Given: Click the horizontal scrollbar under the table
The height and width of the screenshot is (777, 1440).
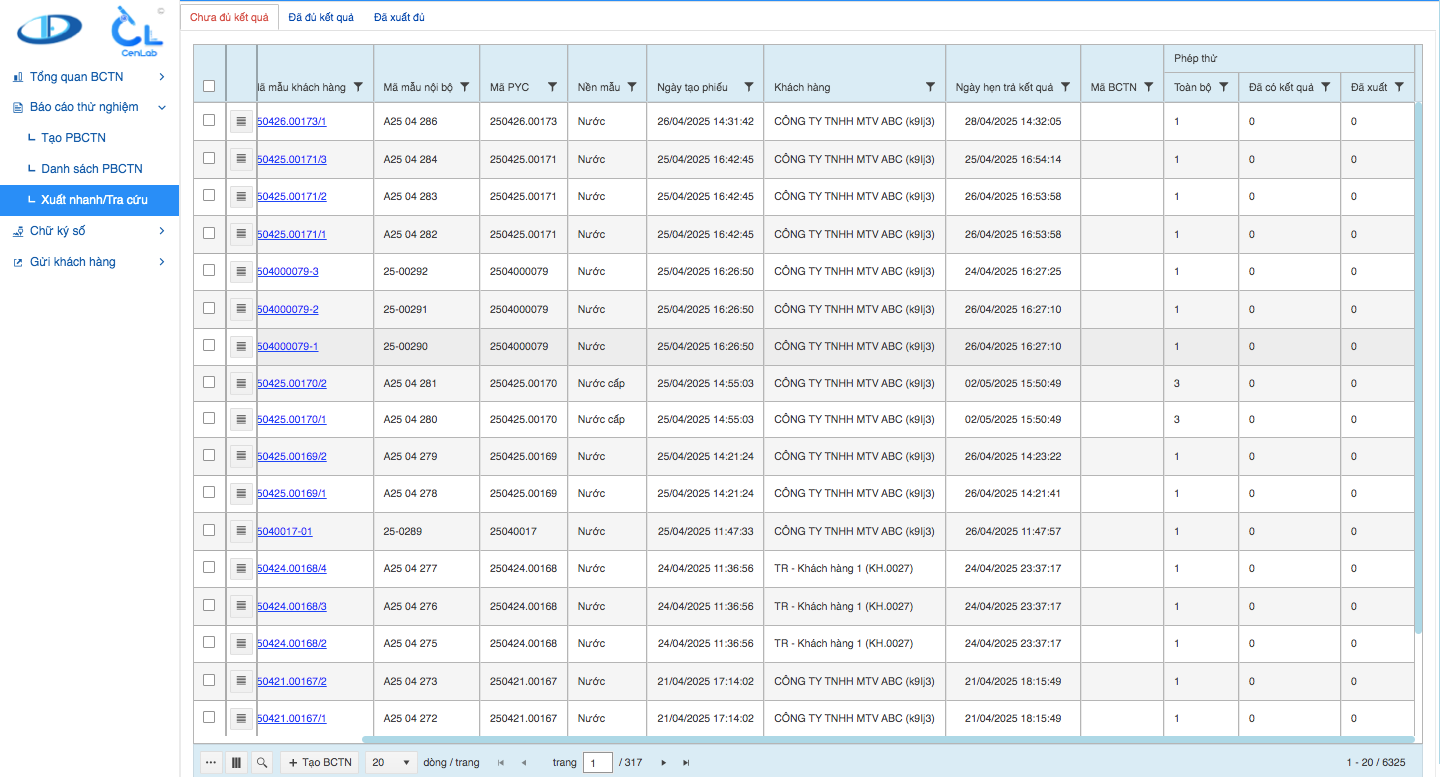Looking at the screenshot, I should (887, 740).
